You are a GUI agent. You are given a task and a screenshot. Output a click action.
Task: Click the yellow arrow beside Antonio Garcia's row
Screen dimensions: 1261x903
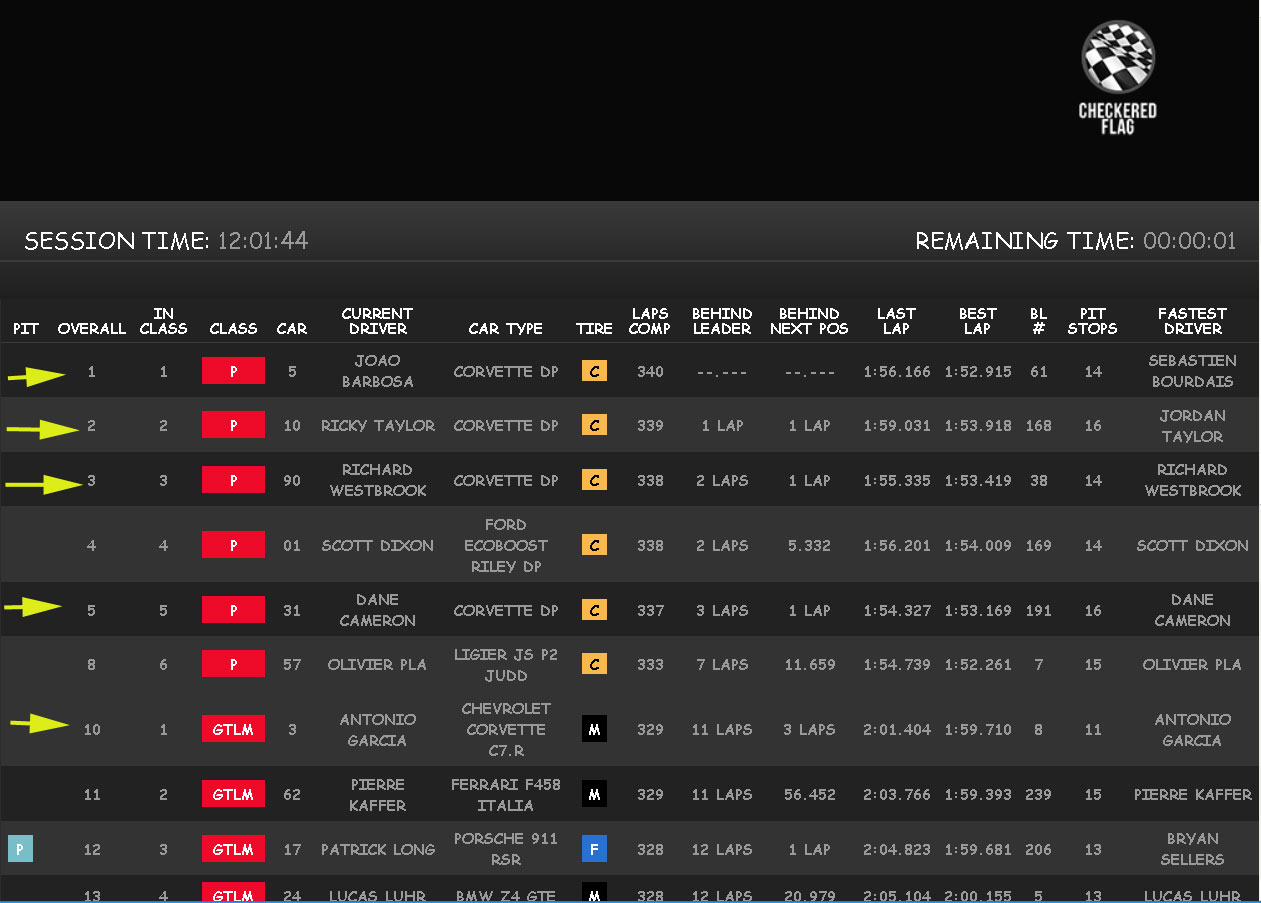[39, 724]
